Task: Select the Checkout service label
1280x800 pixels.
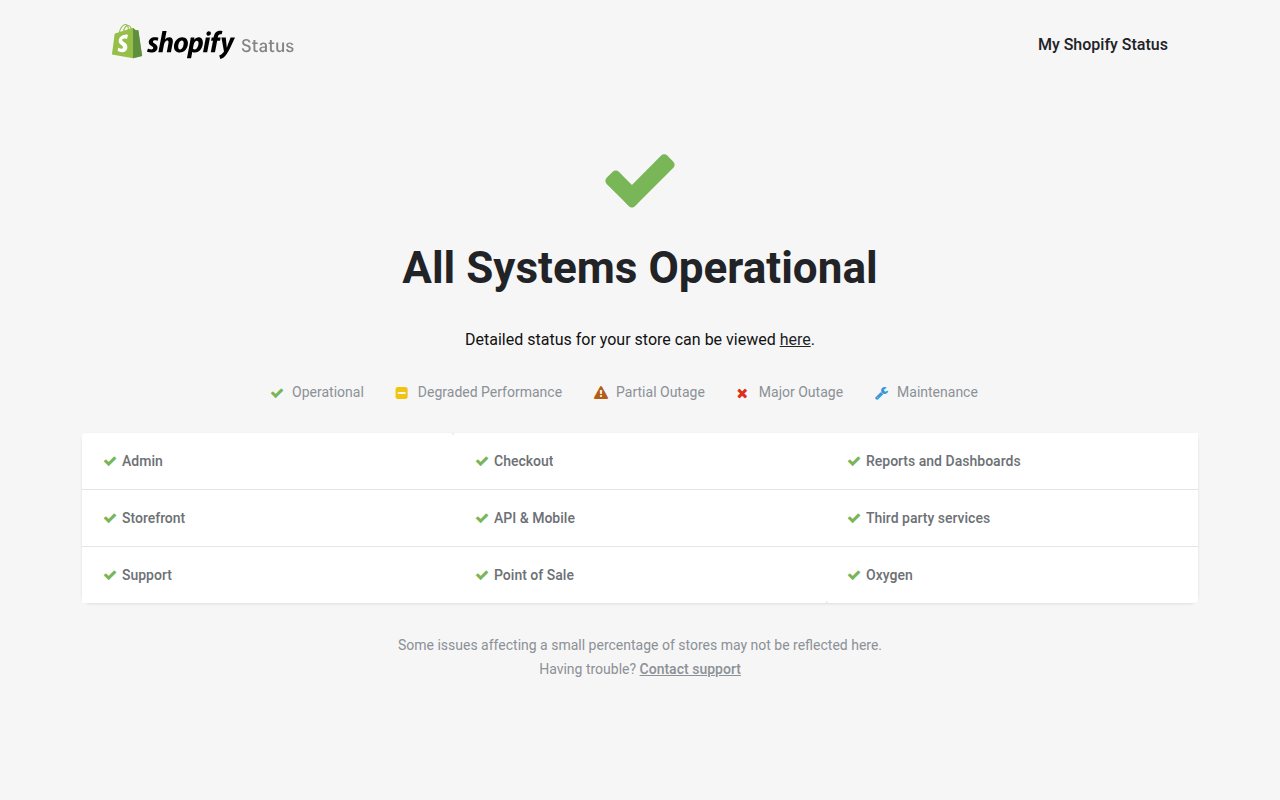Action: 523,461
